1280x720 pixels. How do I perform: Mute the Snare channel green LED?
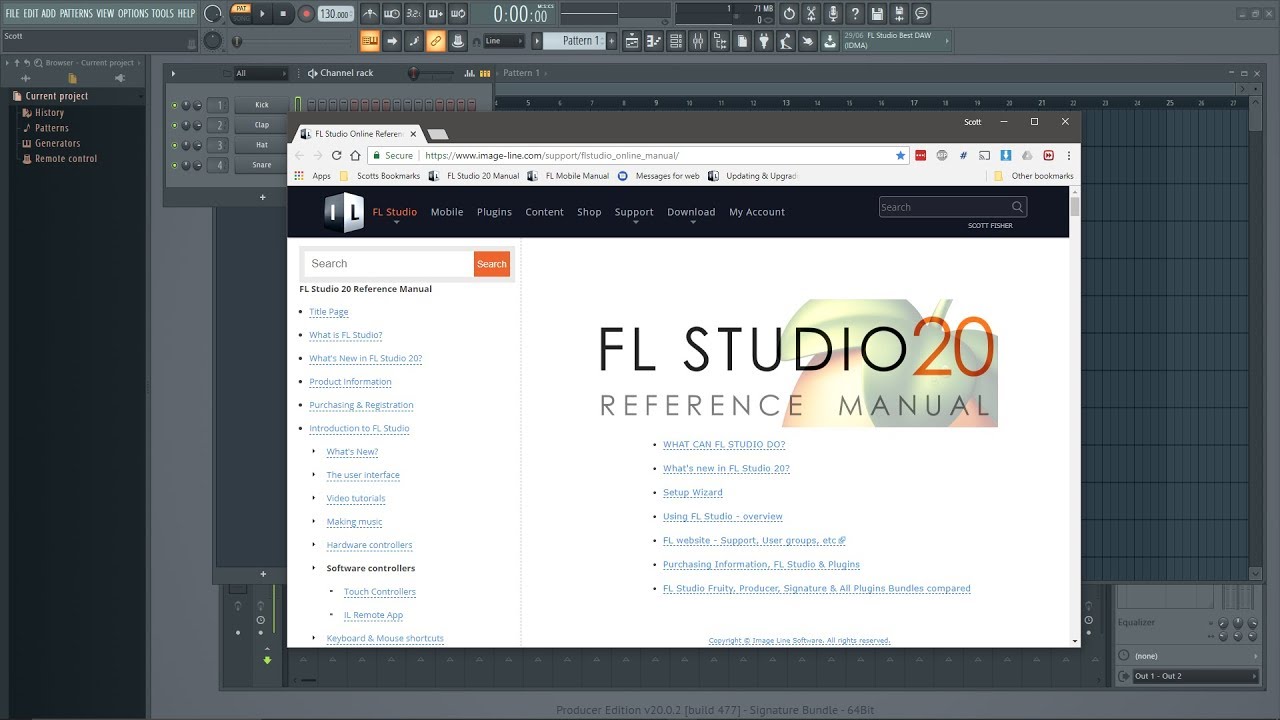175,165
